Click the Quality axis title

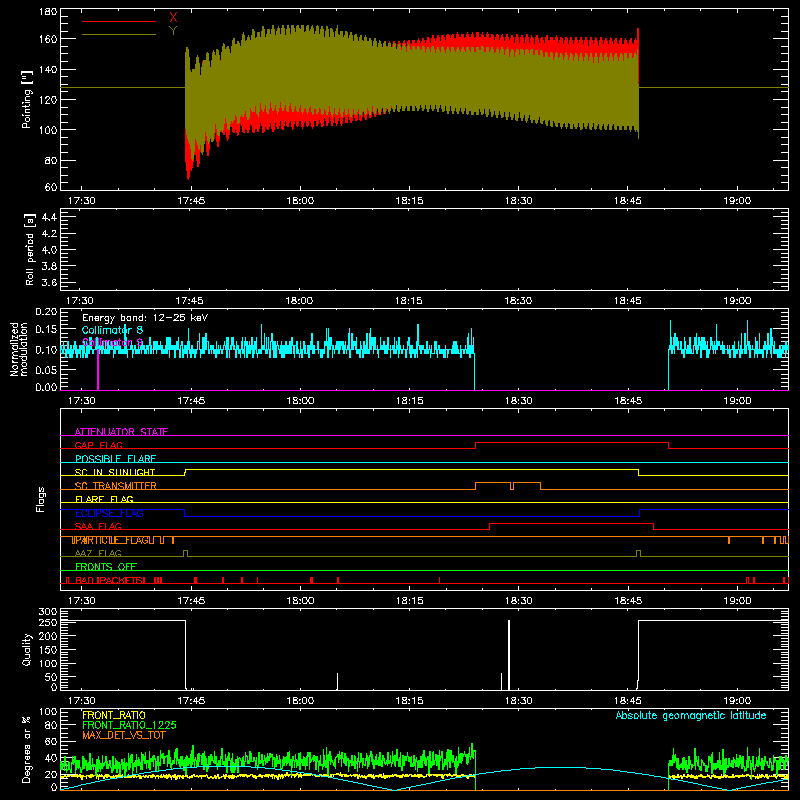pos(27,649)
